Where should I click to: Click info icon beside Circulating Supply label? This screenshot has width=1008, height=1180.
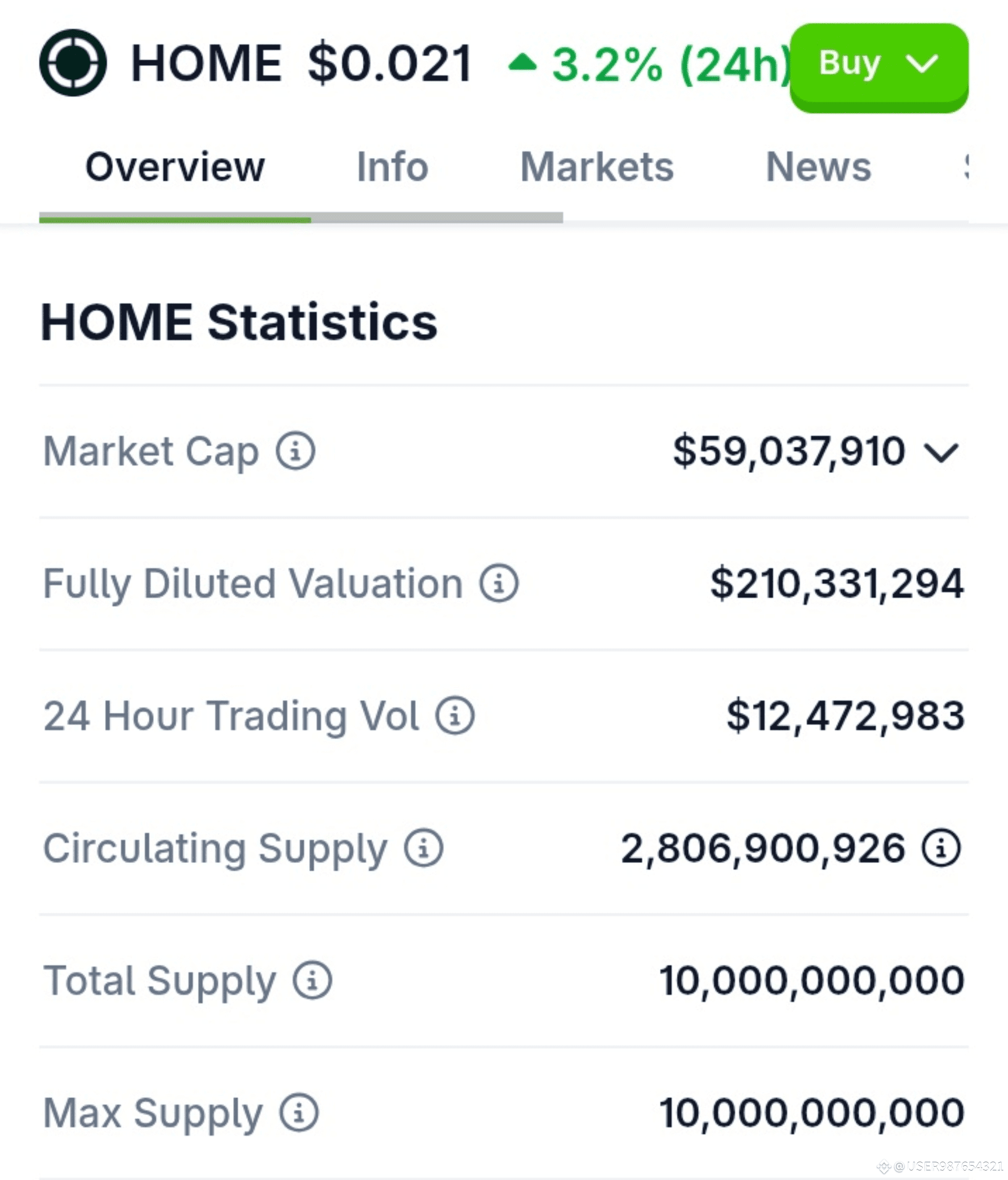[424, 847]
